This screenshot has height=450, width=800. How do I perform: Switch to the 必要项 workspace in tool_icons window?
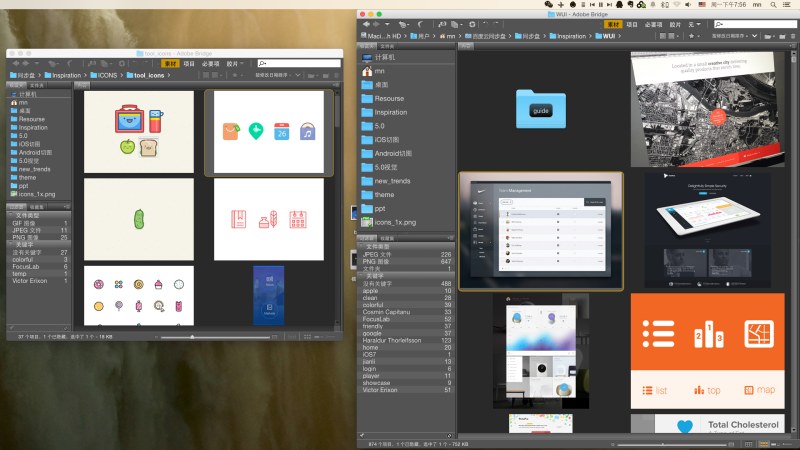pyautogui.click(x=210, y=63)
